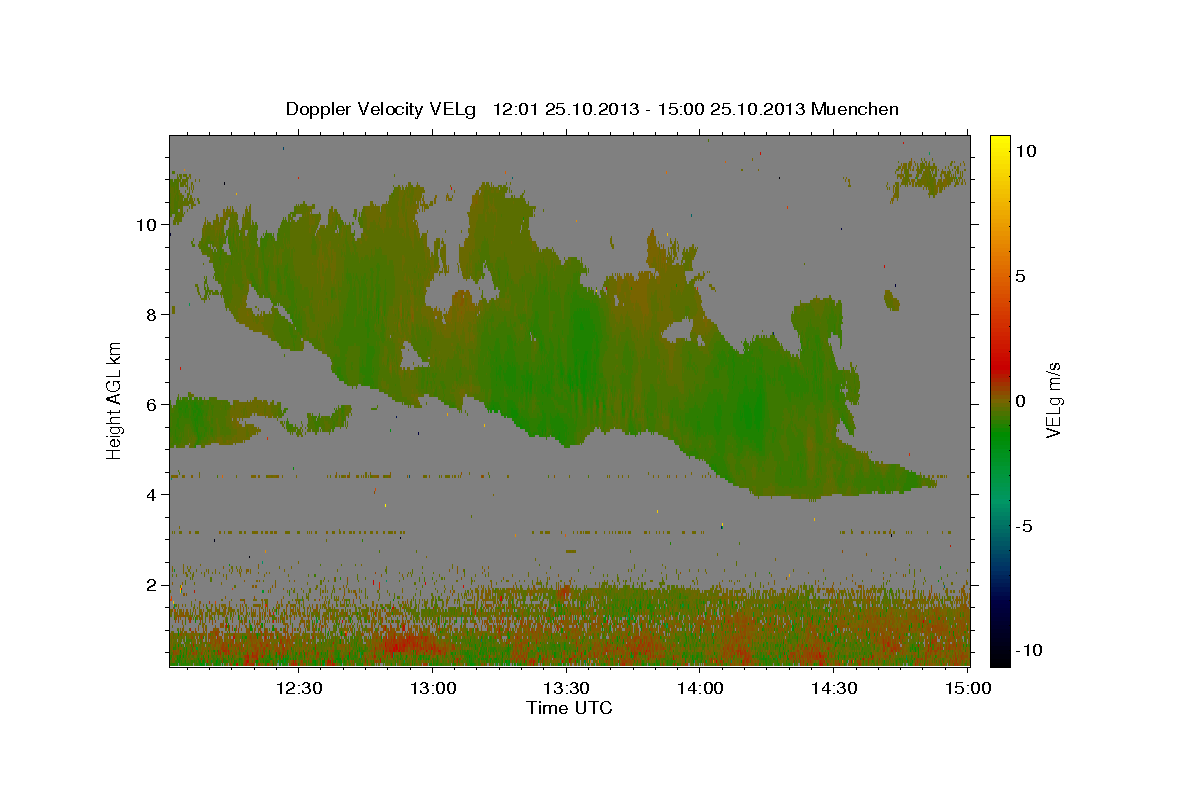
Task: Click the height tick label 6
Action: (152, 404)
